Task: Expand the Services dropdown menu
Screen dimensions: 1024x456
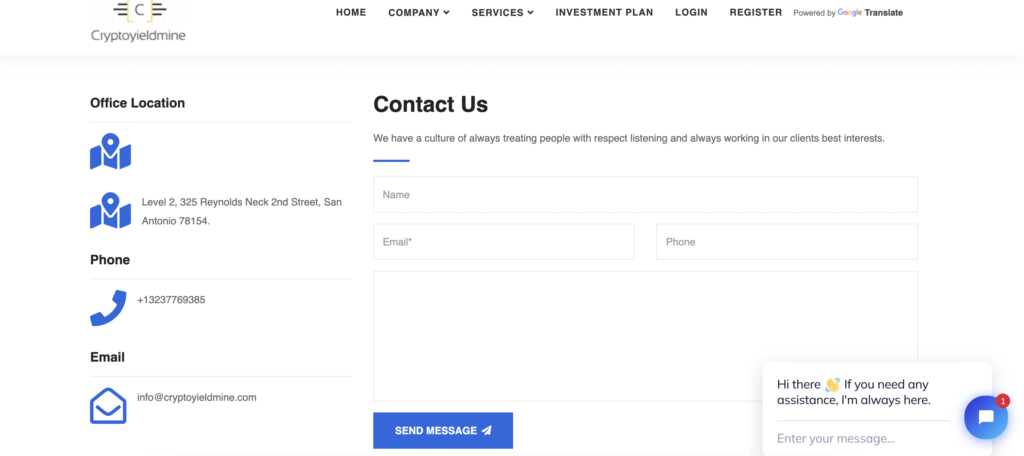Action: pos(503,12)
